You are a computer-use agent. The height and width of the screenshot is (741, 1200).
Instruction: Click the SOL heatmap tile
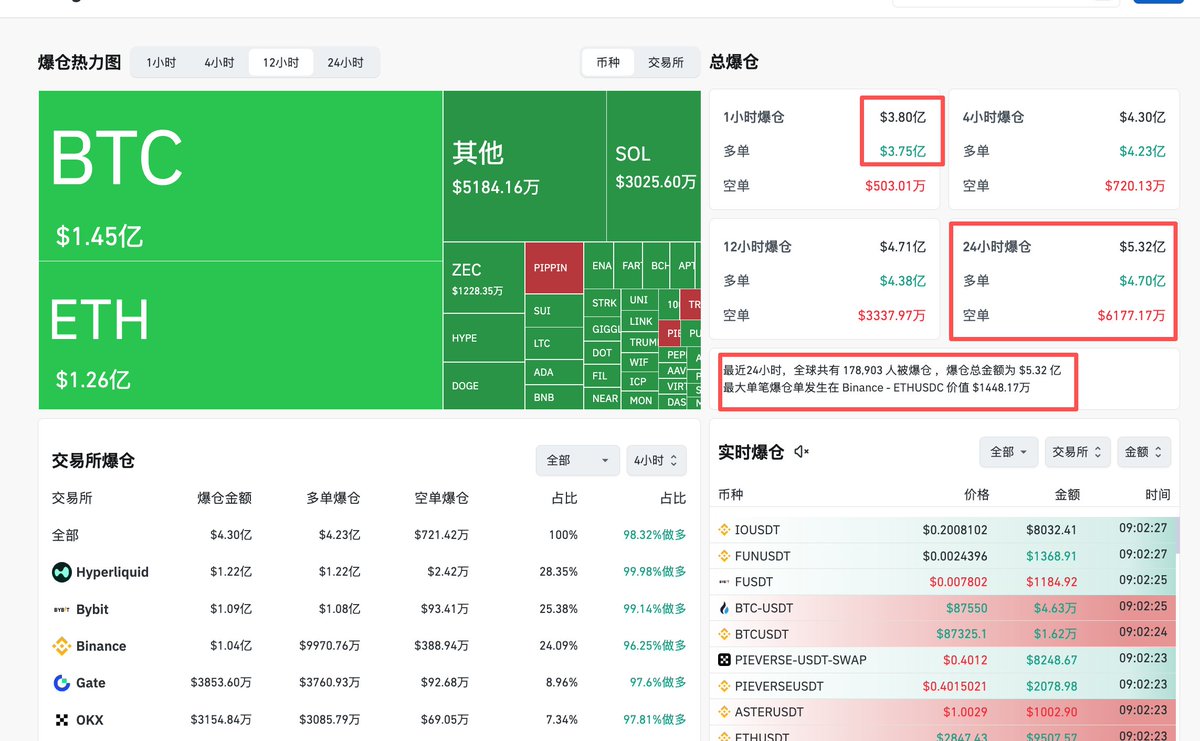(654, 166)
